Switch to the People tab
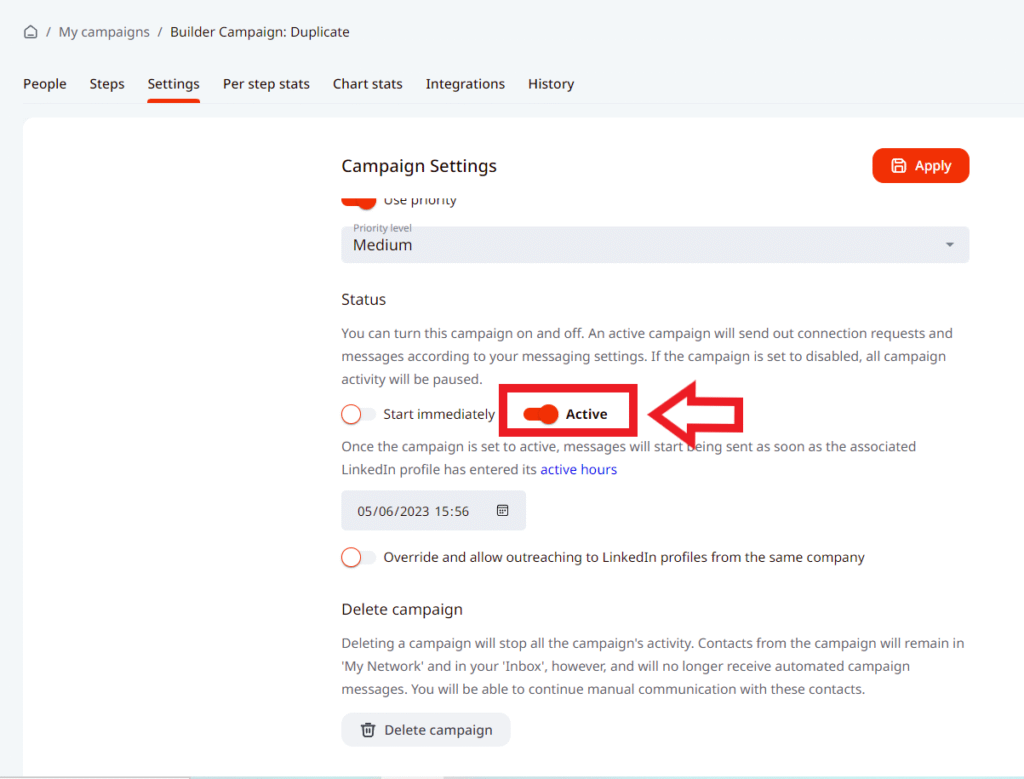1024x779 pixels. coord(45,84)
